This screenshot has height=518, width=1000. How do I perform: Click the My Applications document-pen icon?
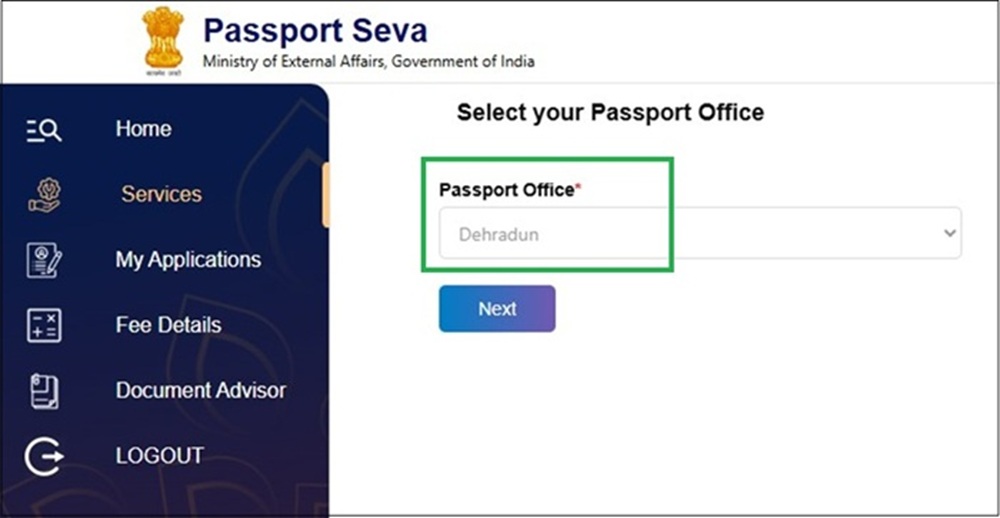pos(44,260)
